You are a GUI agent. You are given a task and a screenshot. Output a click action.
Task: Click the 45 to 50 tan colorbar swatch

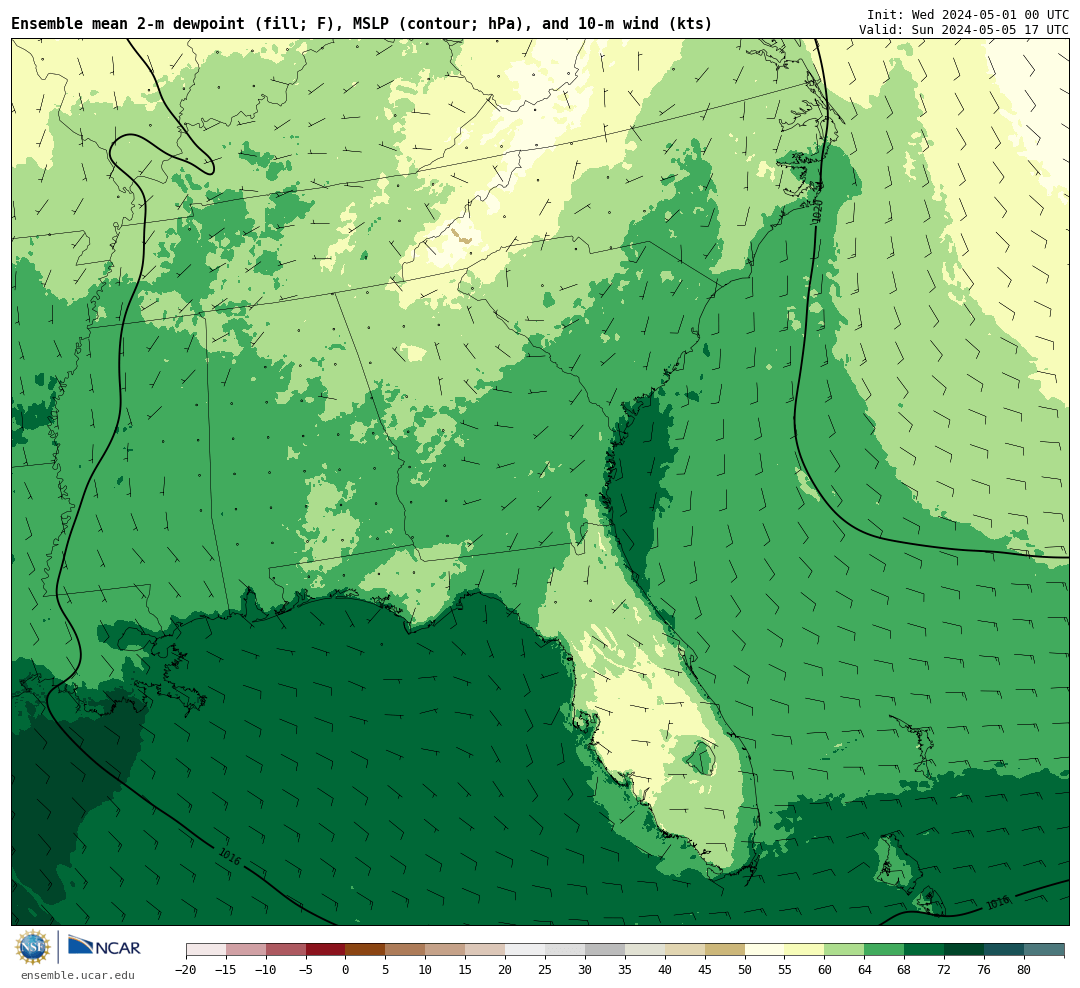point(725,950)
